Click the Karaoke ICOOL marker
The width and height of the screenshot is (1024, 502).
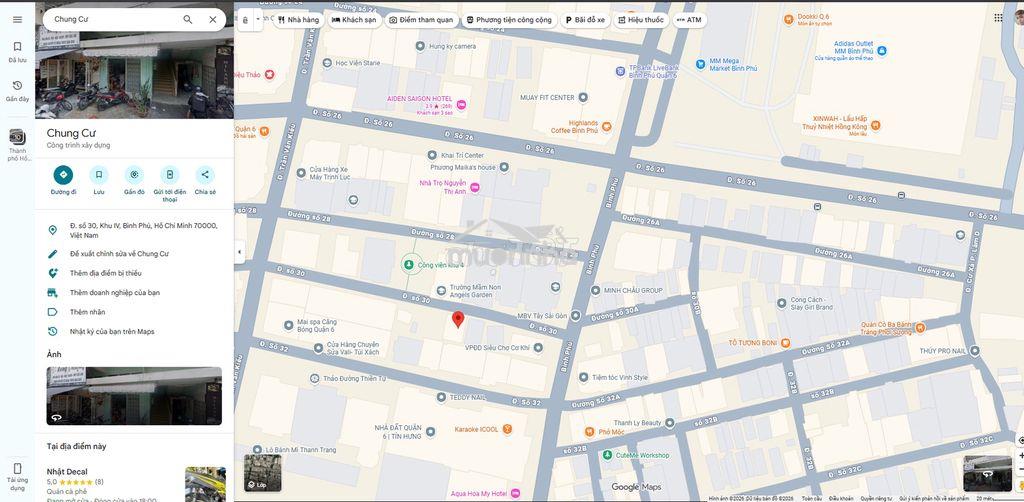(x=507, y=429)
